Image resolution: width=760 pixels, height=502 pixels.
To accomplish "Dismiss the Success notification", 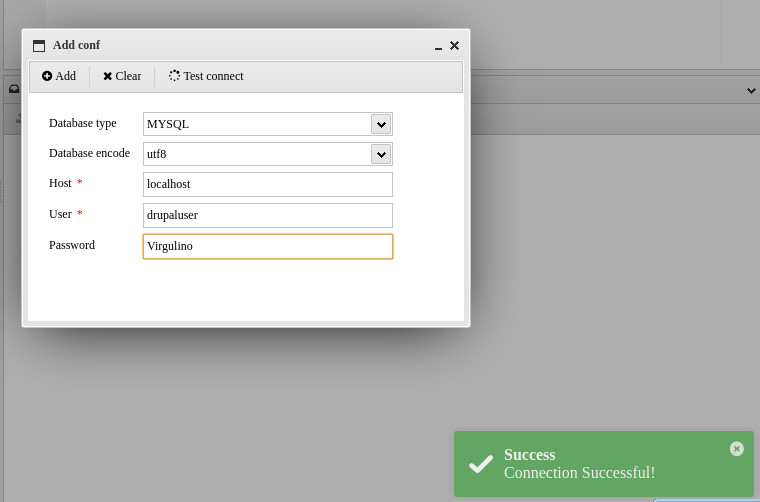I will pos(736,449).
